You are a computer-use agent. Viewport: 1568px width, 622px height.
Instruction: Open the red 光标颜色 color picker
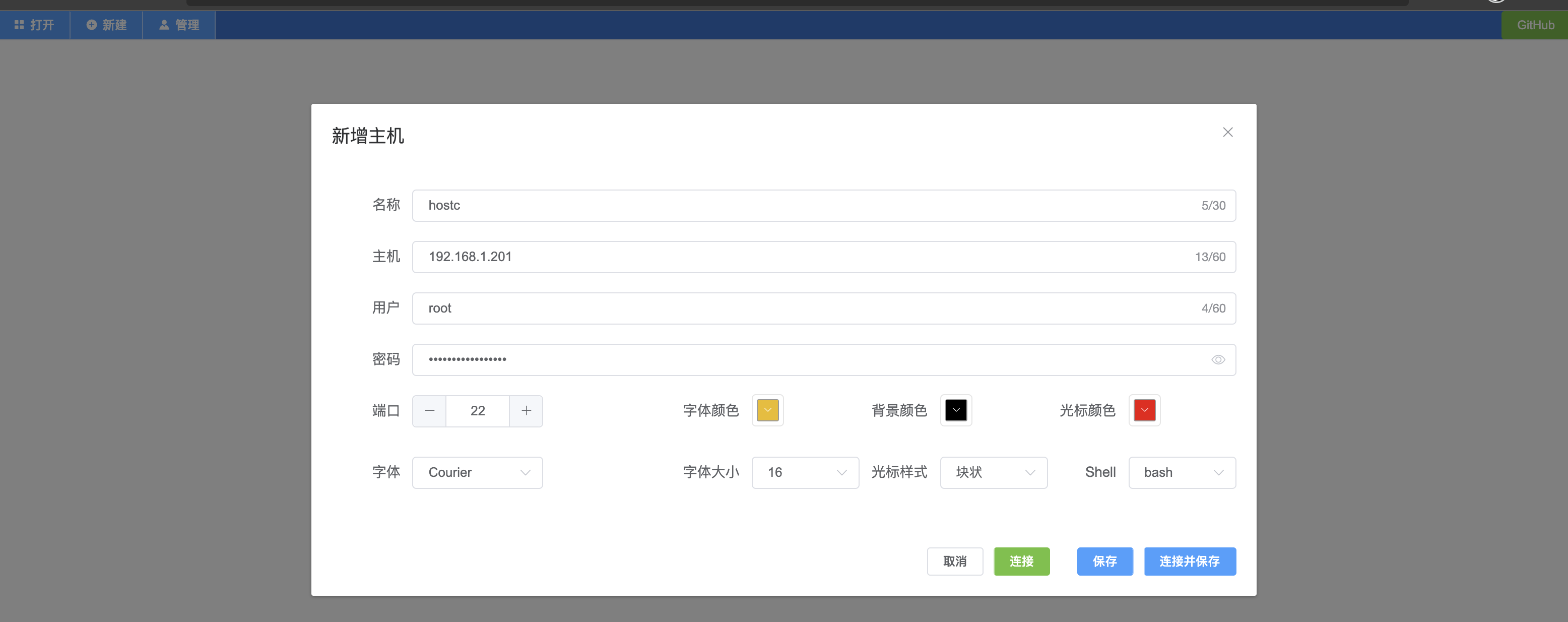1144,410
